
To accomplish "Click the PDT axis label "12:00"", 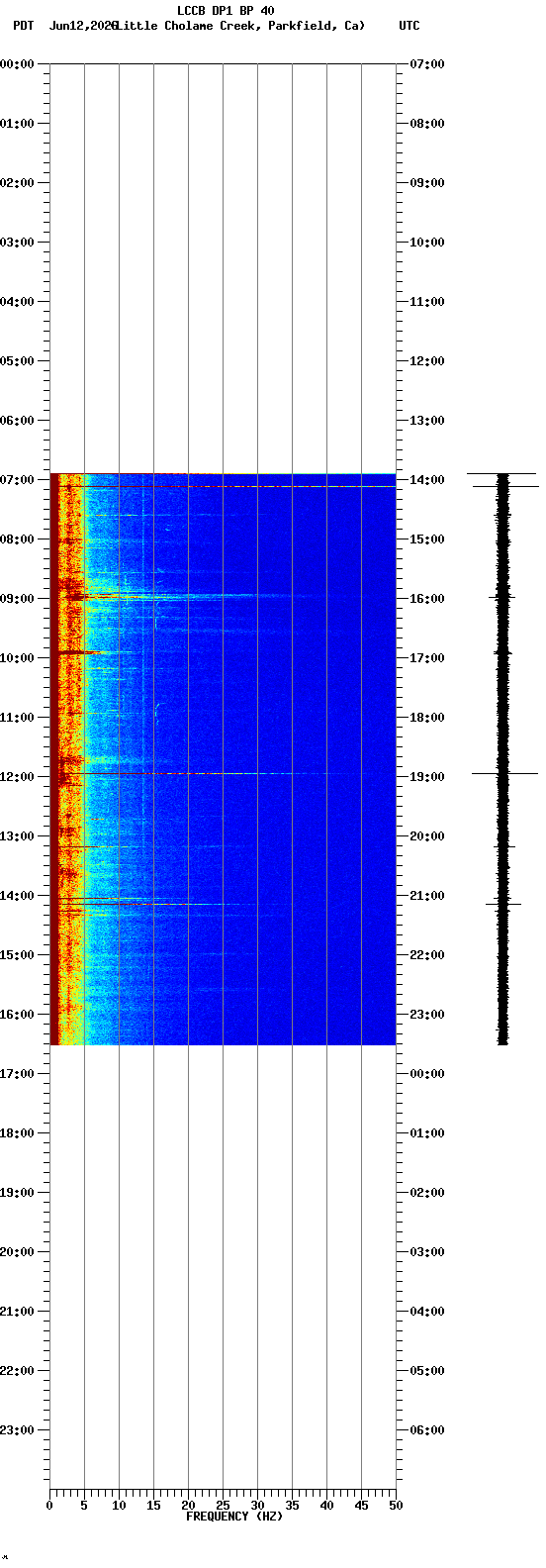I will (x=18, y=777).
